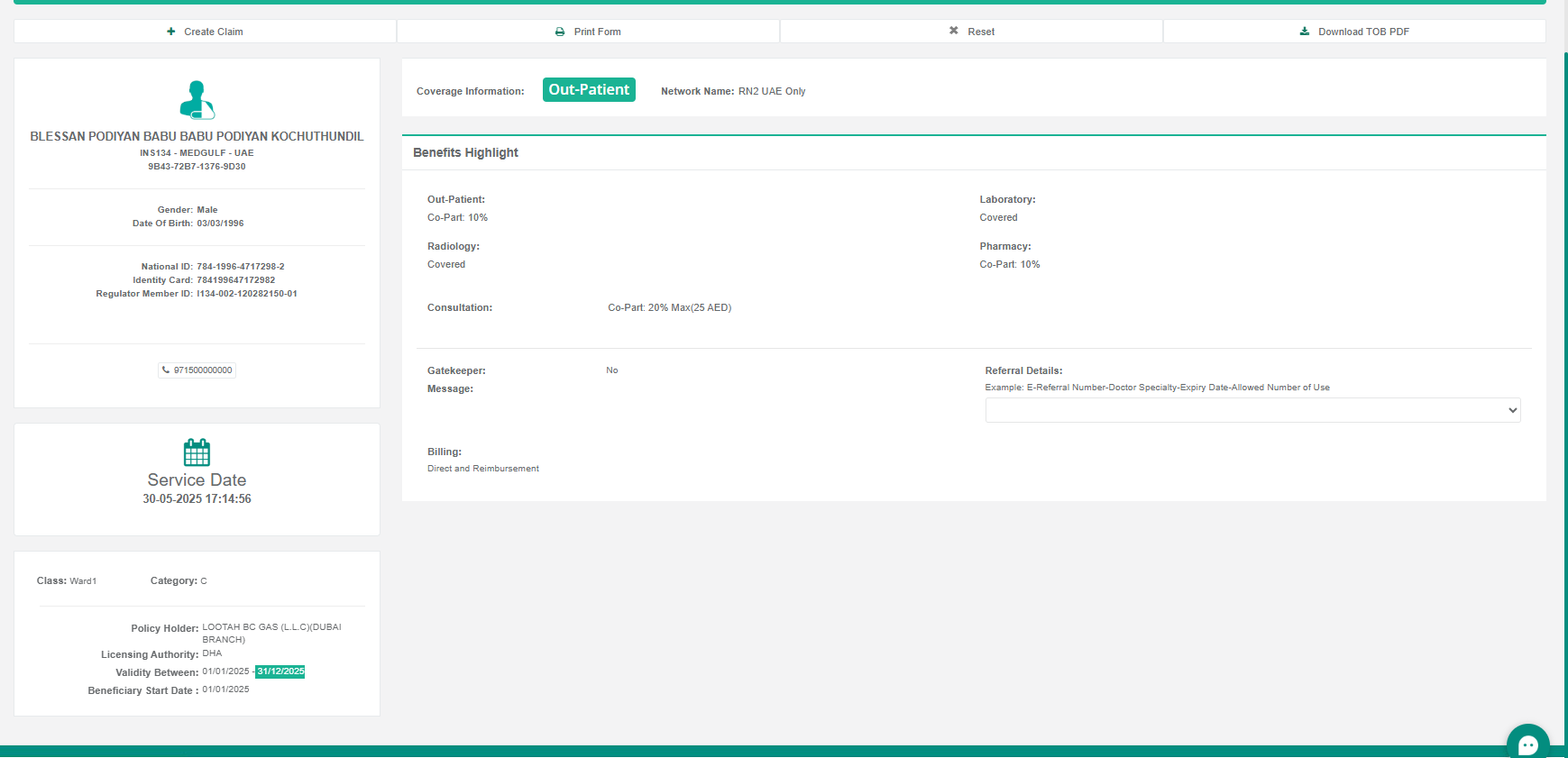Click the patient name heading
This screenshot has width=1568, height=758.
197,136
